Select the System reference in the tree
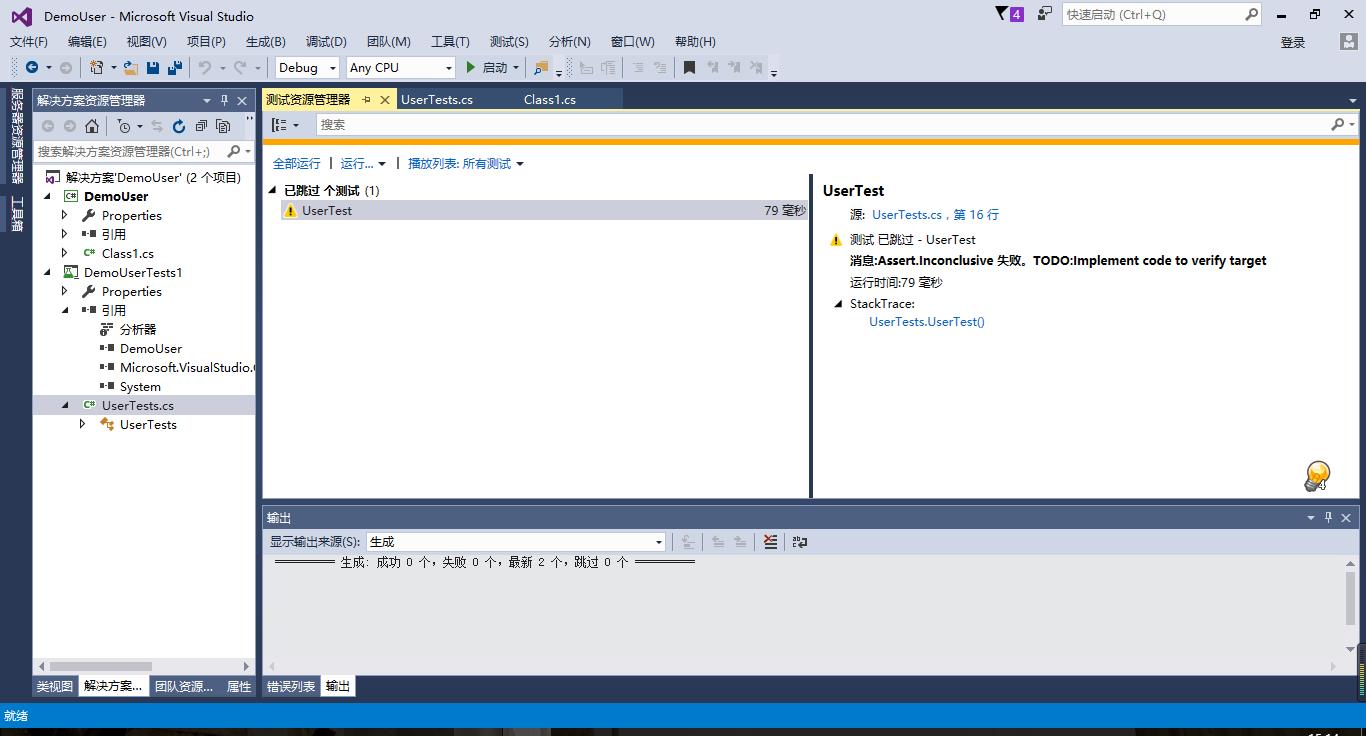1366x736 pixels. coord(140,386)
